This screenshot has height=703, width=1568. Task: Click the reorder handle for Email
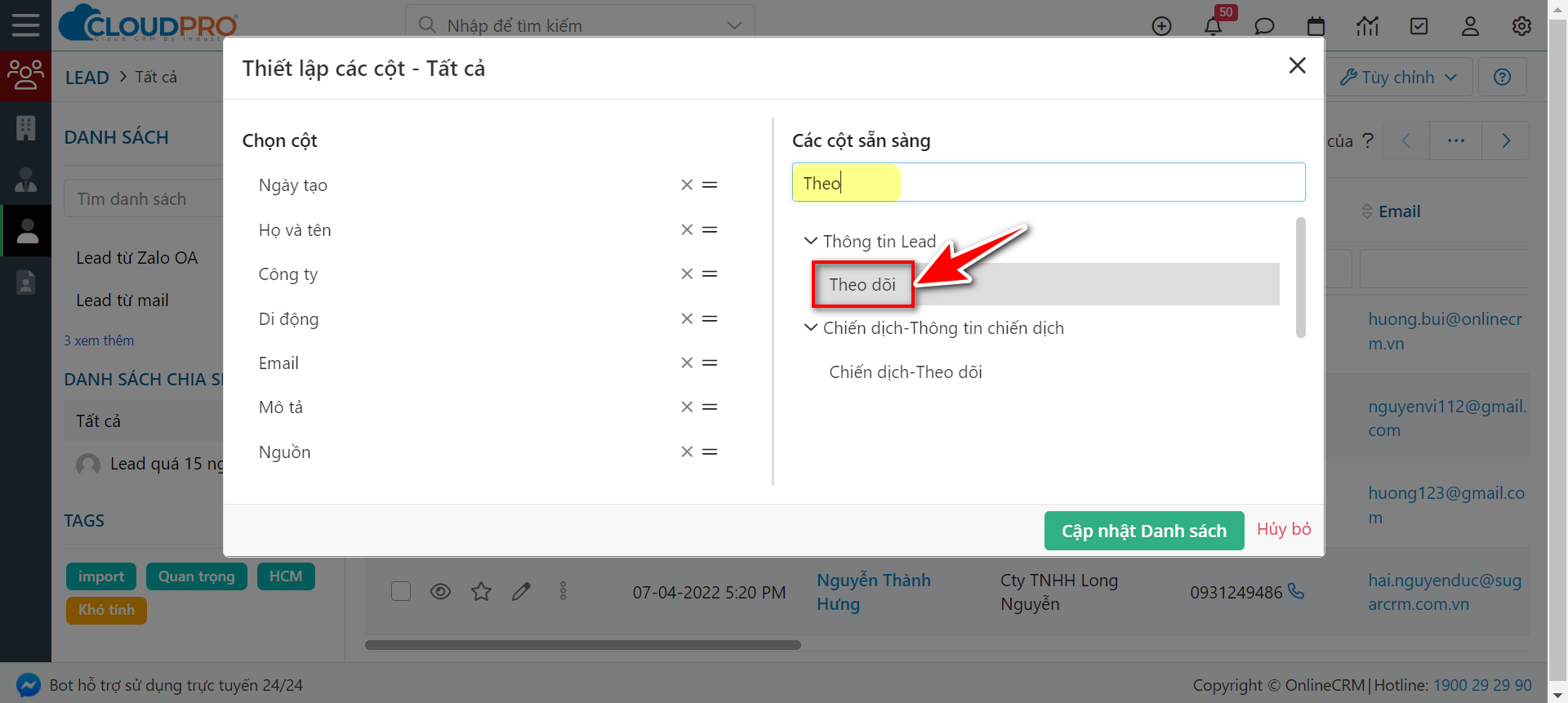click(x=710, y=363)
